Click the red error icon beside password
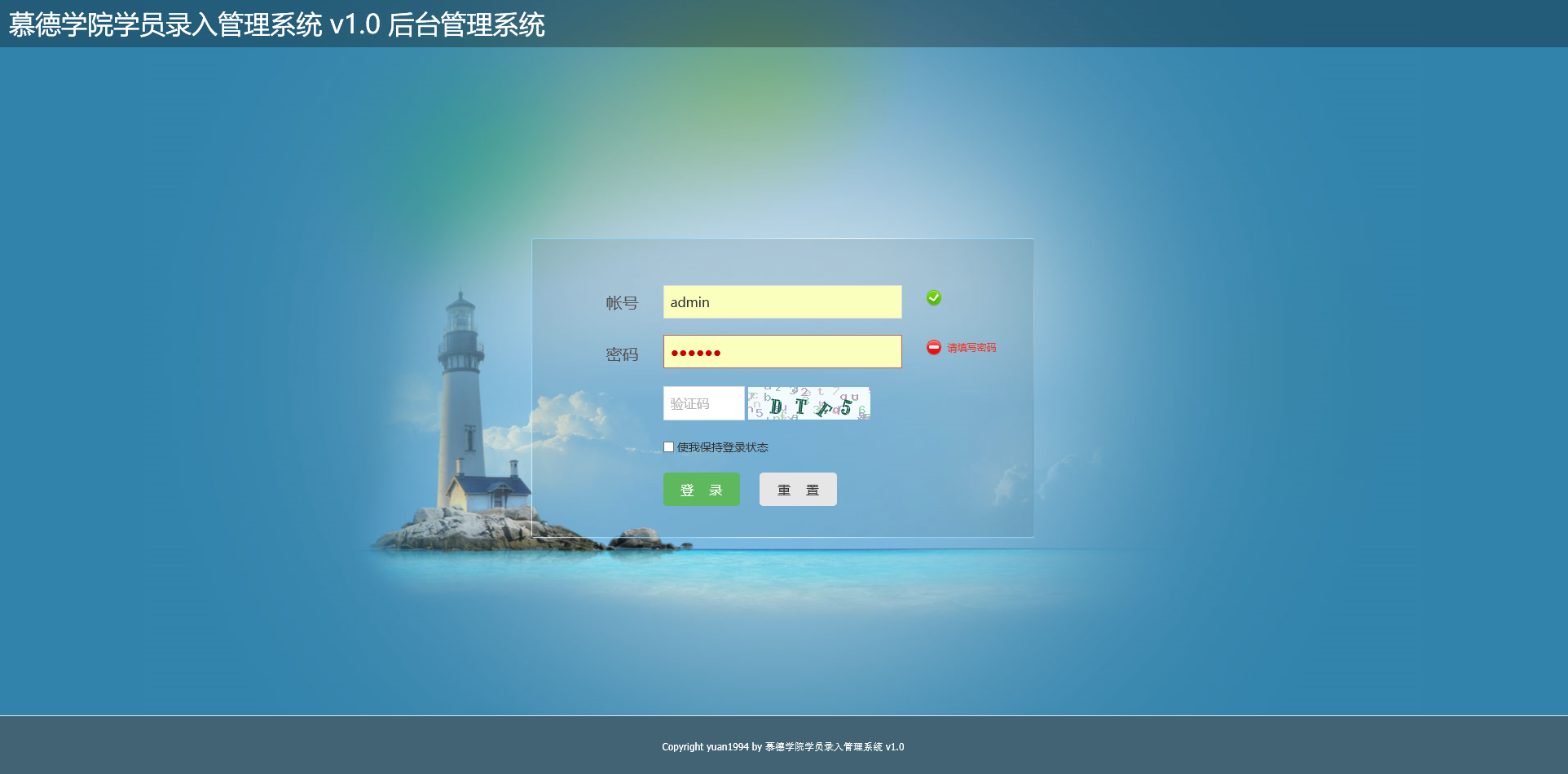 click(x=934, y=348)
